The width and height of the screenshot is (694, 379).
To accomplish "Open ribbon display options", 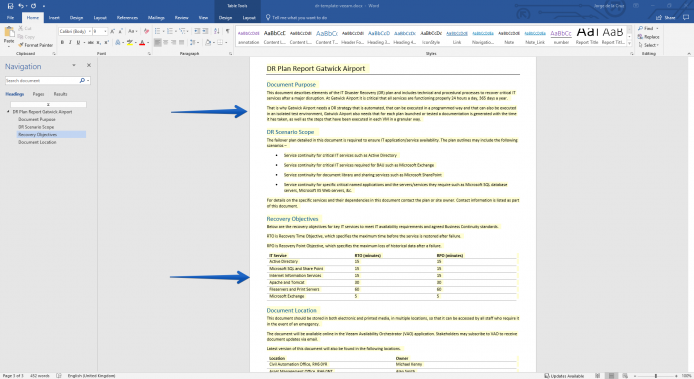I will point(636,6).
